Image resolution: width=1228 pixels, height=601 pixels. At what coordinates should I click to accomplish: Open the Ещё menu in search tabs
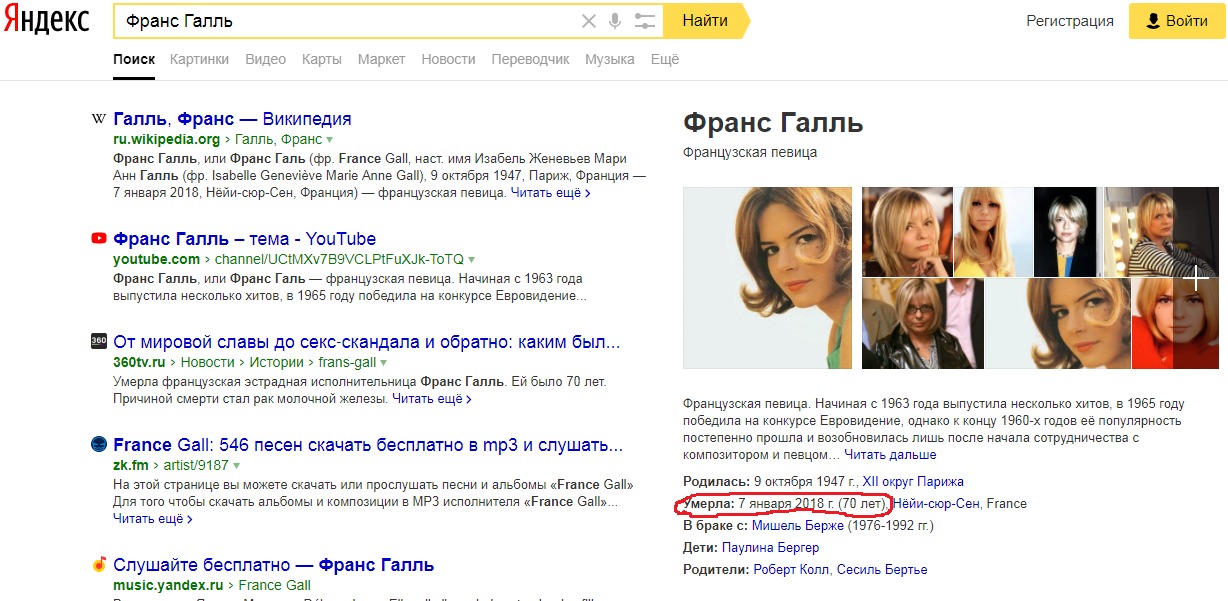pyautogui.click(x=664, y=59)
